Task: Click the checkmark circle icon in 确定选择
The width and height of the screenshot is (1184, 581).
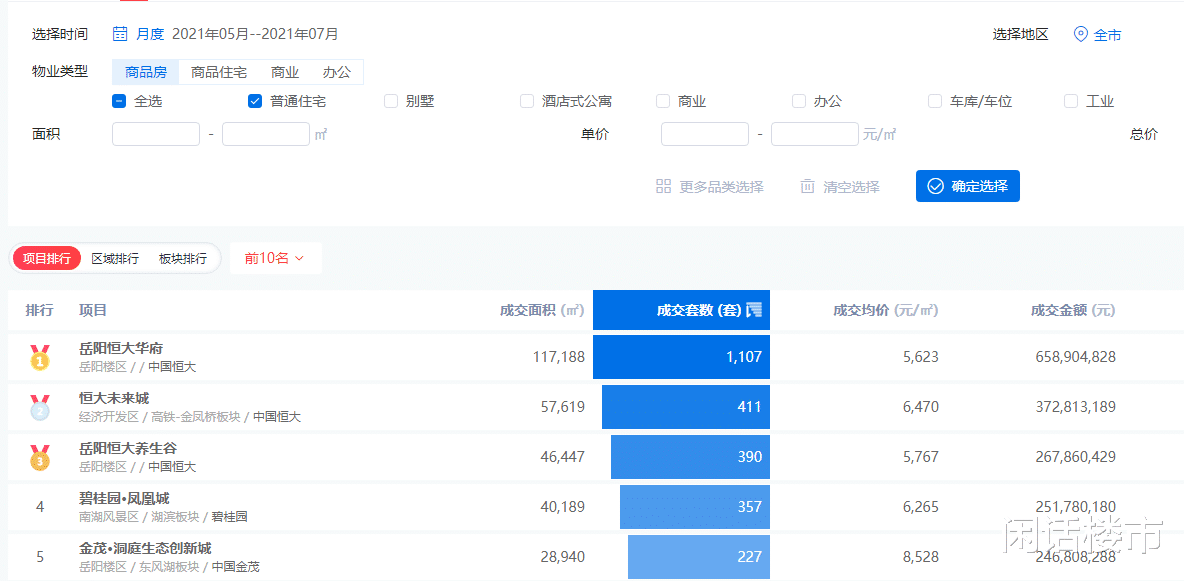Action: (936, 187)
